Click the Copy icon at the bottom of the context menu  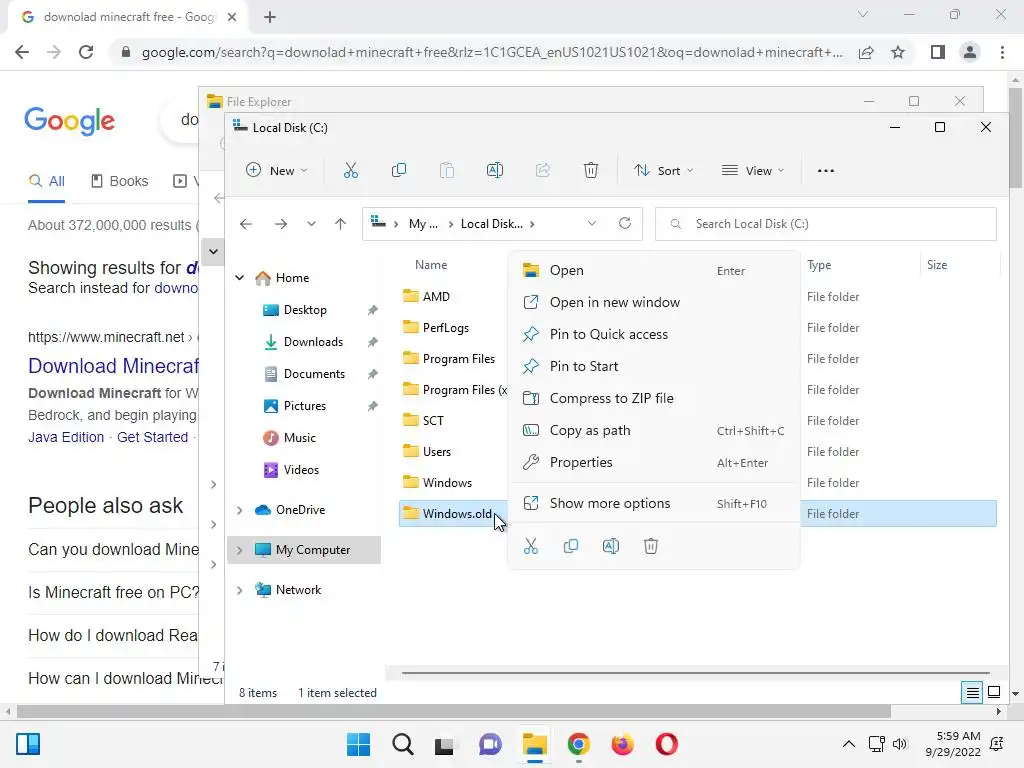click(x=571, y=546)
